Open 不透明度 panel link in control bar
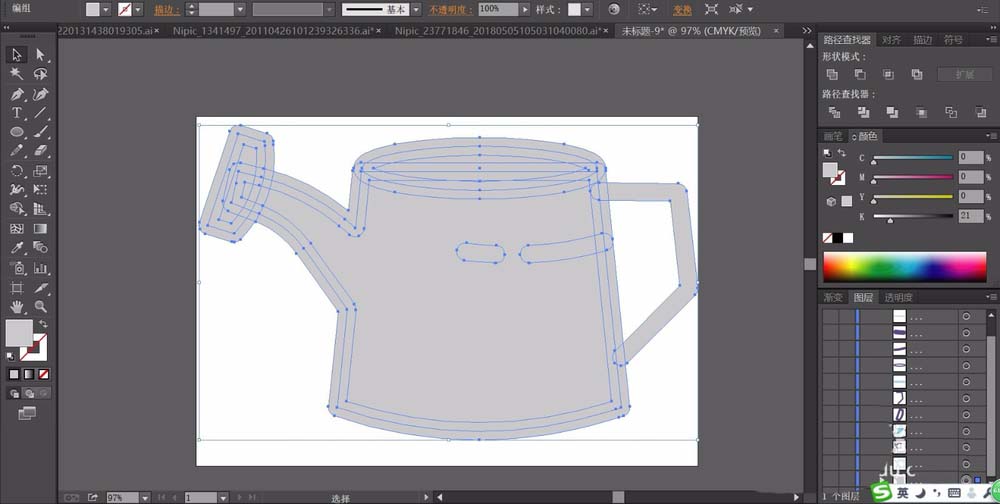The height and width of the screenshot is (504, 1000). (x=449, y=10)
